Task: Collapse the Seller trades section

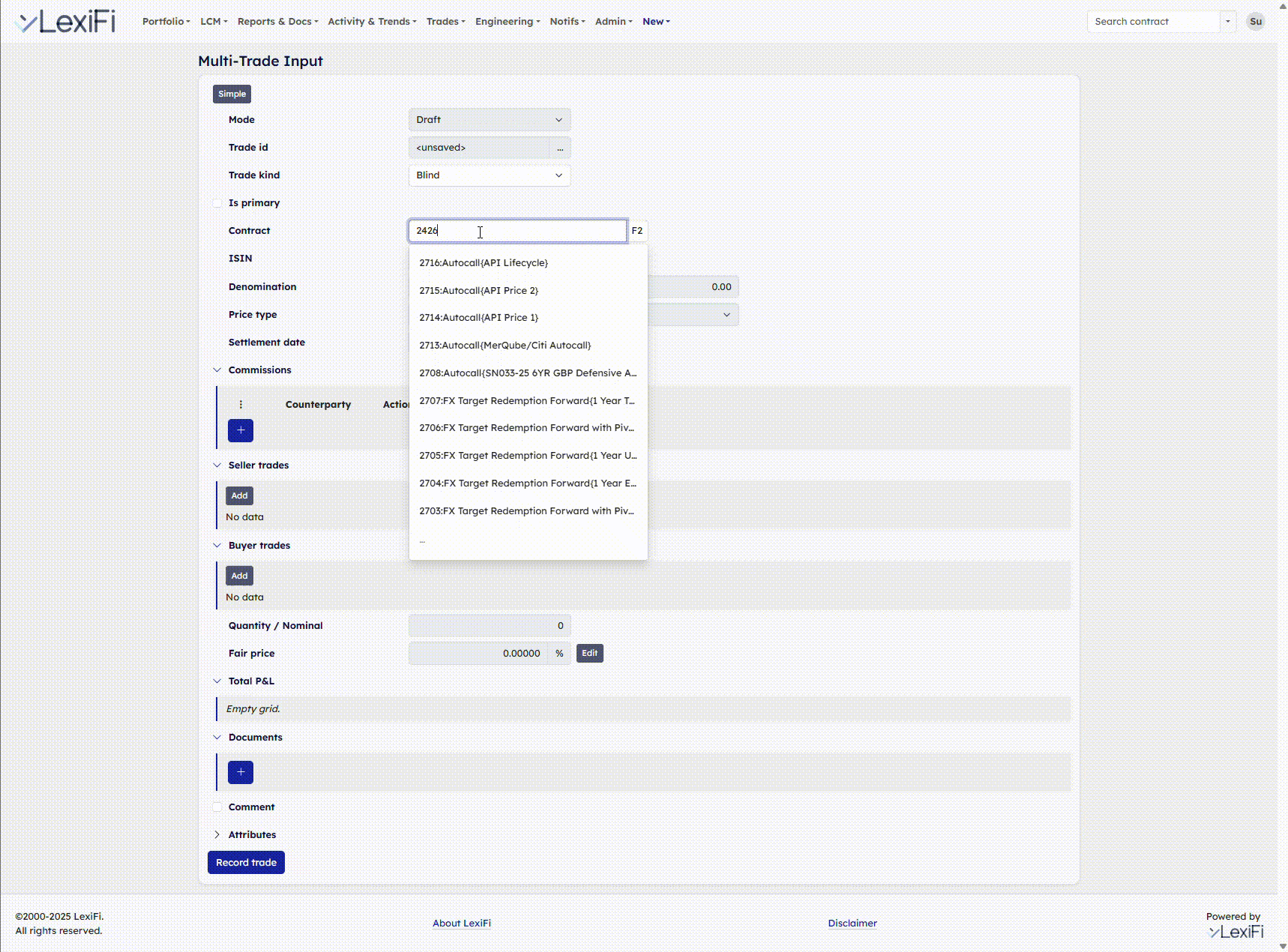Action: click(x=217, y=466)
